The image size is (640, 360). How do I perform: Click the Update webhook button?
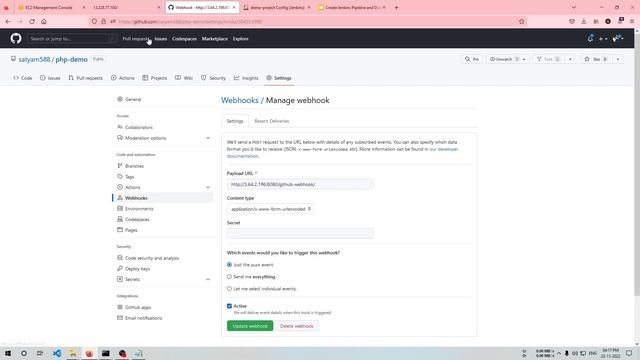click(250, 326)
